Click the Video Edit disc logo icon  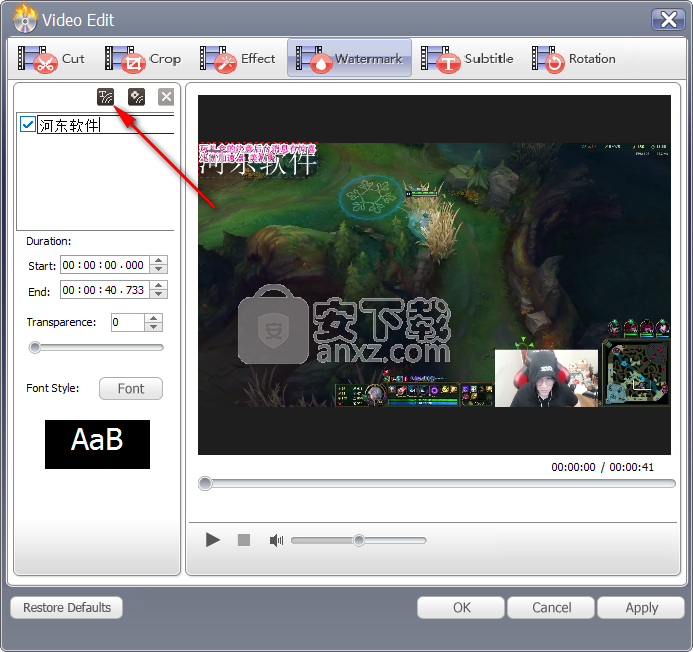(x=25, y=19)
